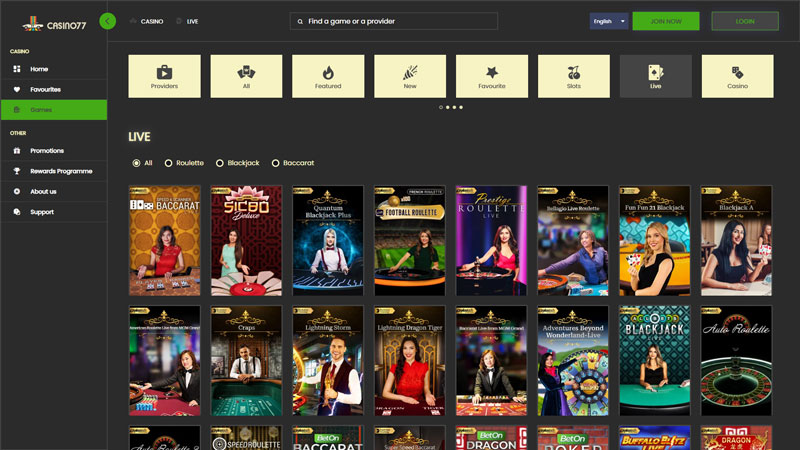The width and height of the screenshot is (800, 450).
Task: Select Games in the sidebar
Action: pyautogui.click(x=54, y=110)
